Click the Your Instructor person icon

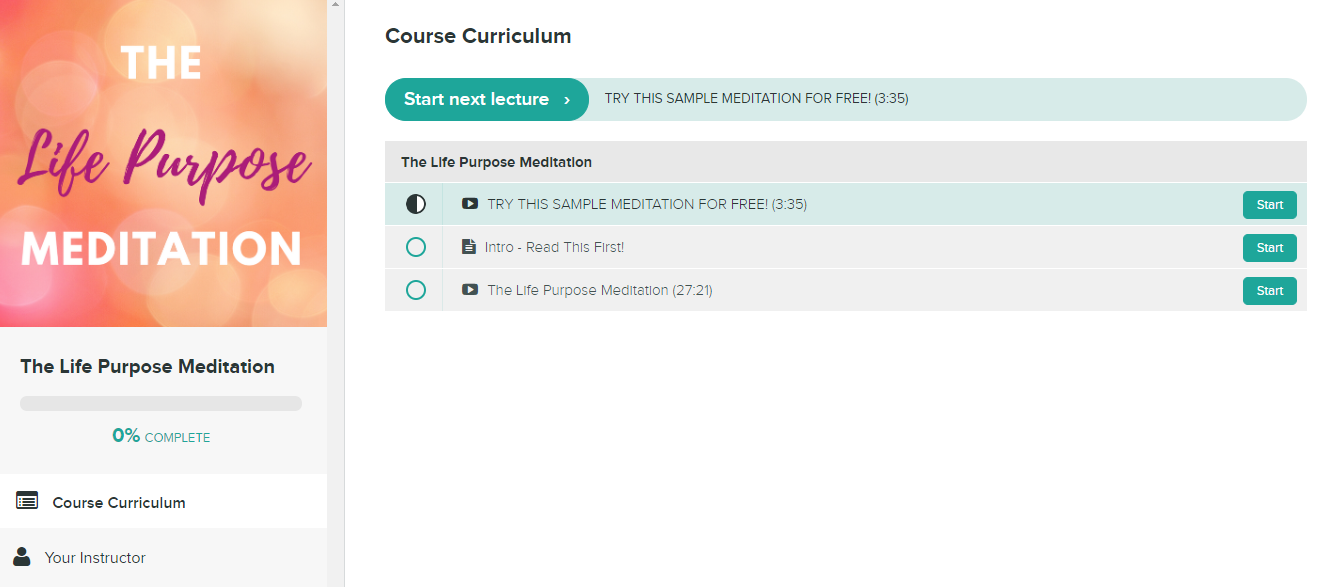(x=22, y=557)
